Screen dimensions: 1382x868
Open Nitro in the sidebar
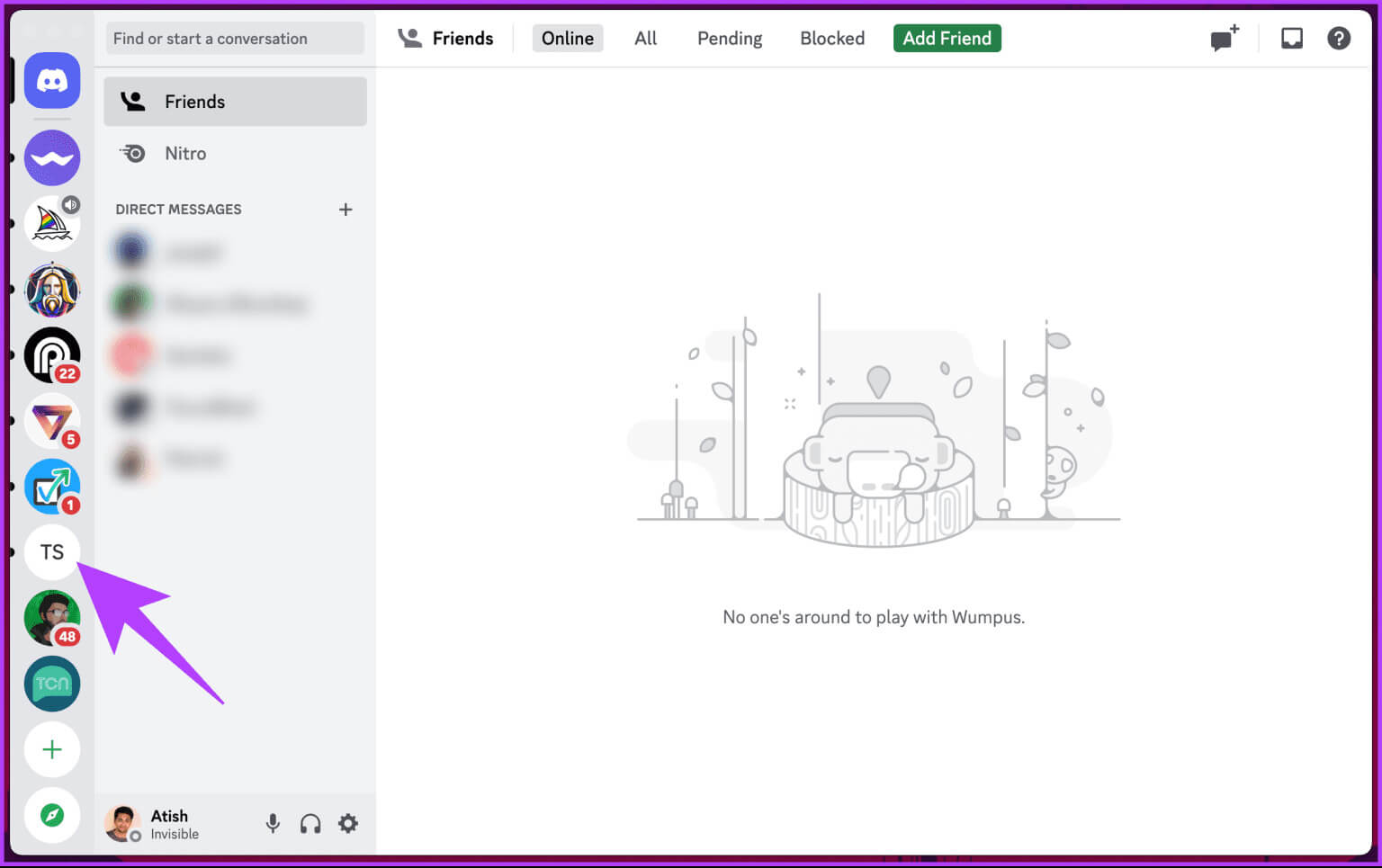236,154
